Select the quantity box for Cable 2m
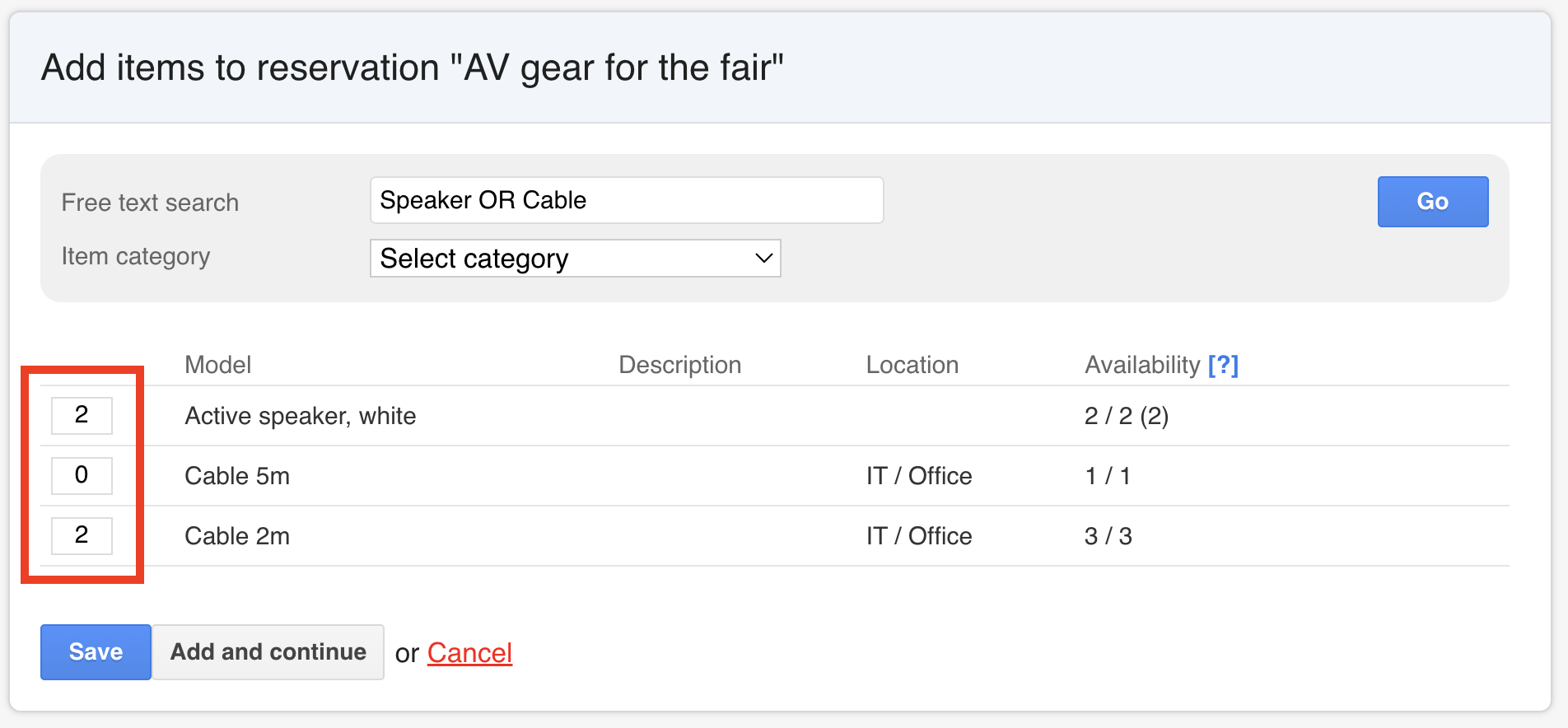The width and height of the screenshot is (1568, 728). [82, 535]
